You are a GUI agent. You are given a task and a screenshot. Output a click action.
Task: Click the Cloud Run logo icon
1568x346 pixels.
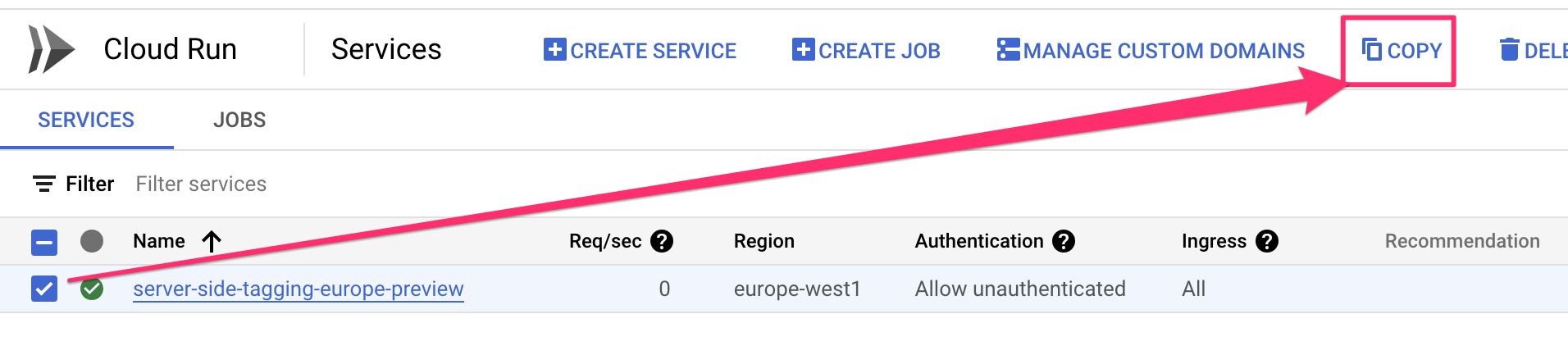tap(51, 49)
